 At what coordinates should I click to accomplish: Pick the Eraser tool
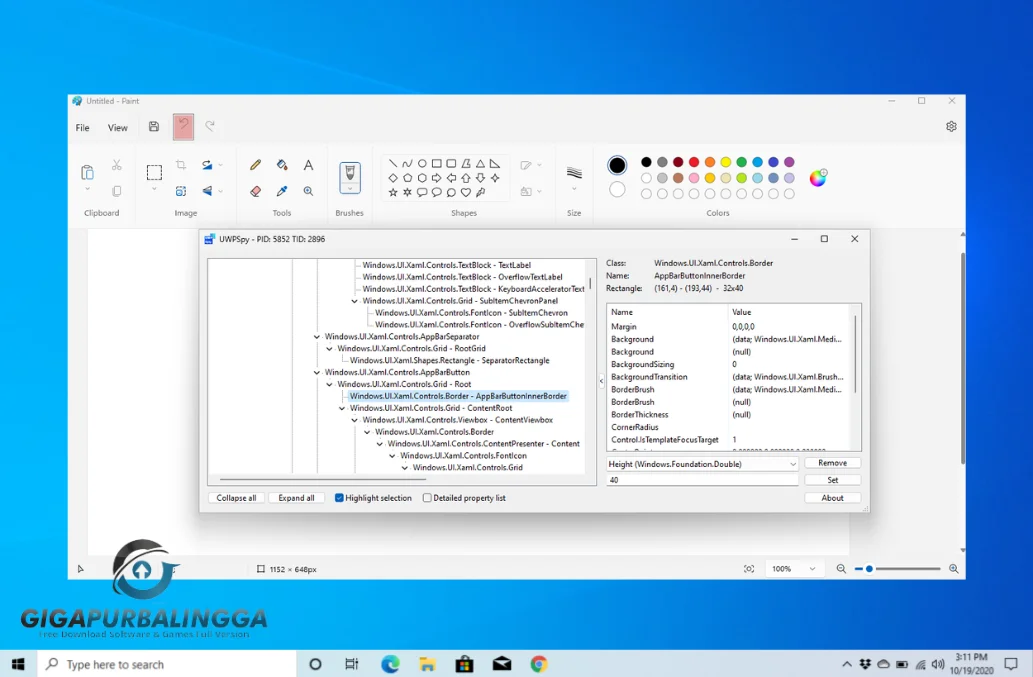tap(255, 191)
